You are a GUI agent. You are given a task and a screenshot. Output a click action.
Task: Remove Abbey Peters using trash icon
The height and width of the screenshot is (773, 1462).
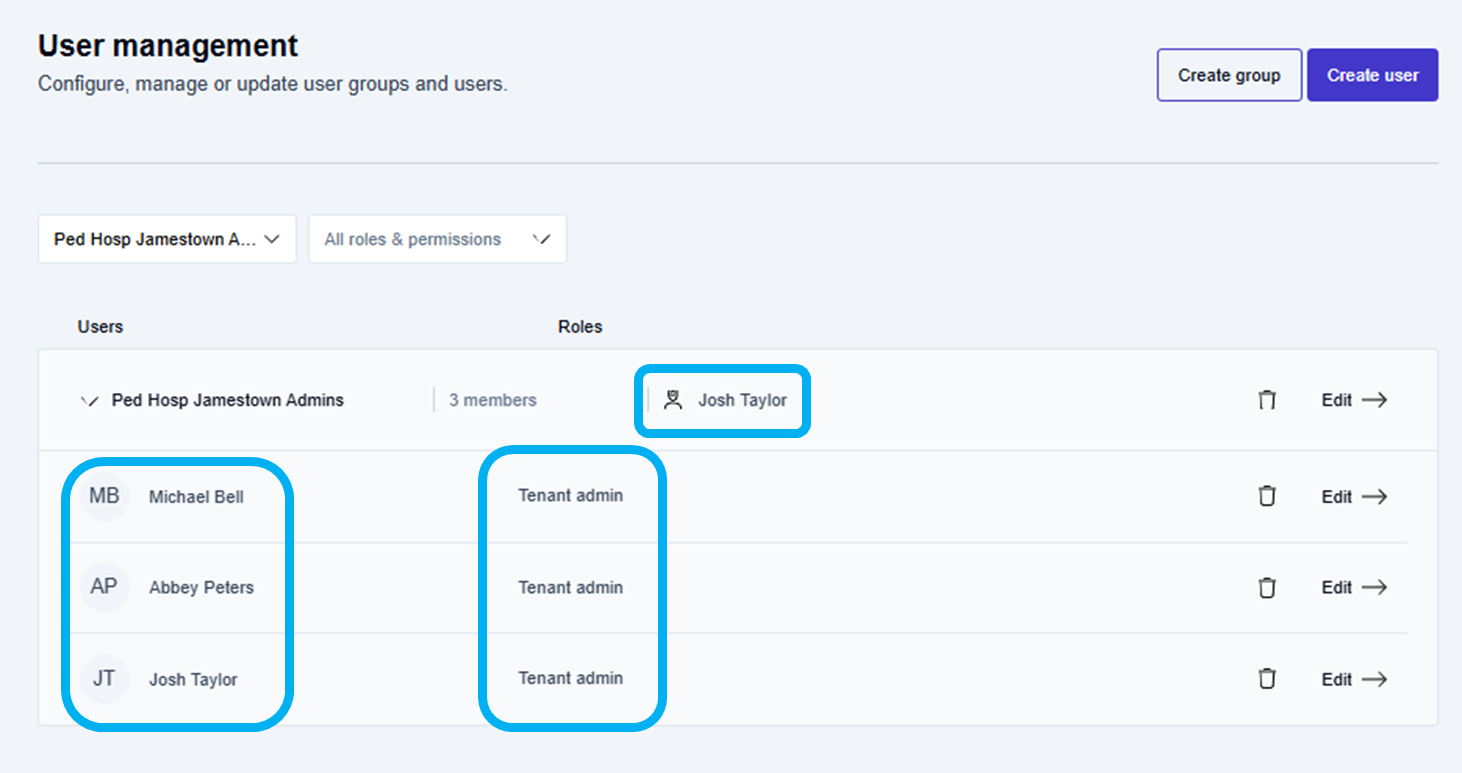tap(1267, 587)
